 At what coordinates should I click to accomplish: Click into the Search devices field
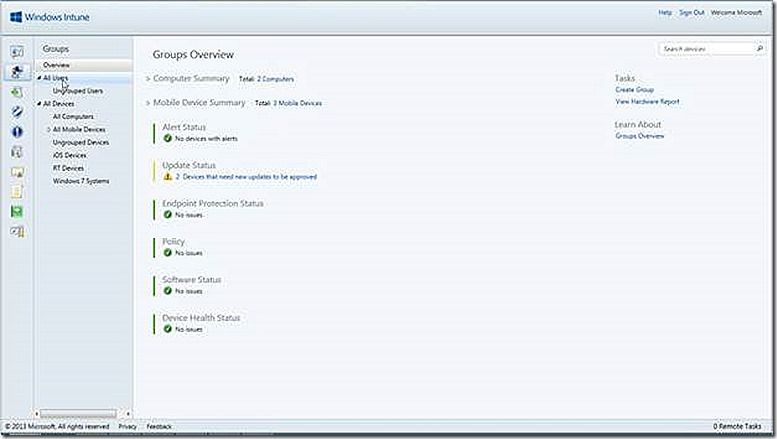(x=707, y=49)
